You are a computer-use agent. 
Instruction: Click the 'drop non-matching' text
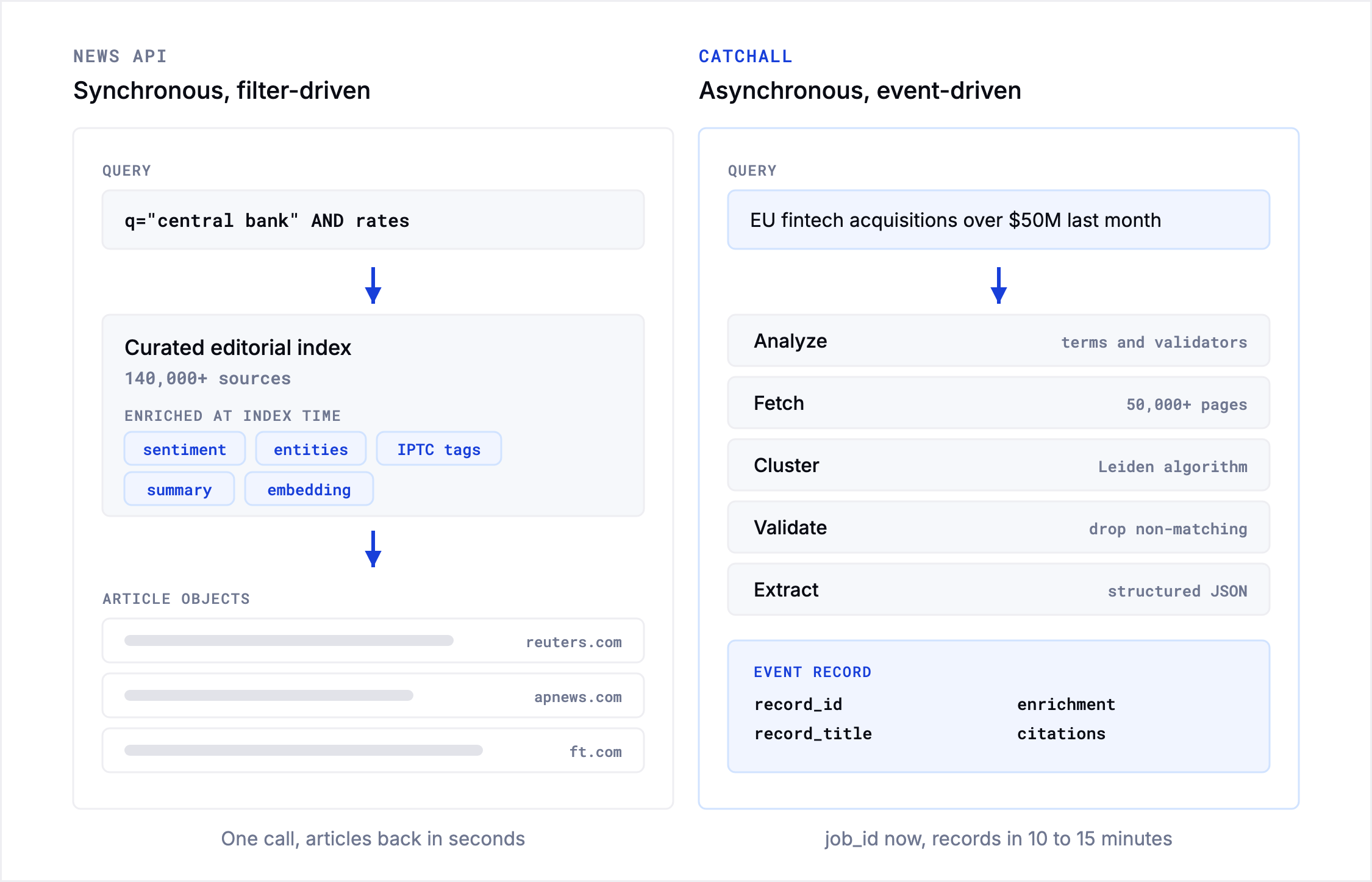click(x=1168, y=529)
